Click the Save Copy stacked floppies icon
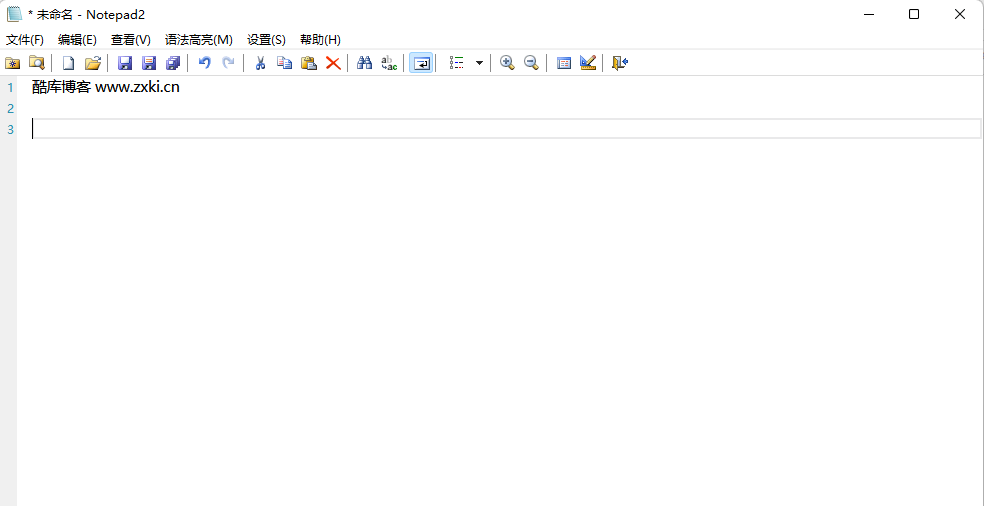984x506 pixels. [173, 63]
